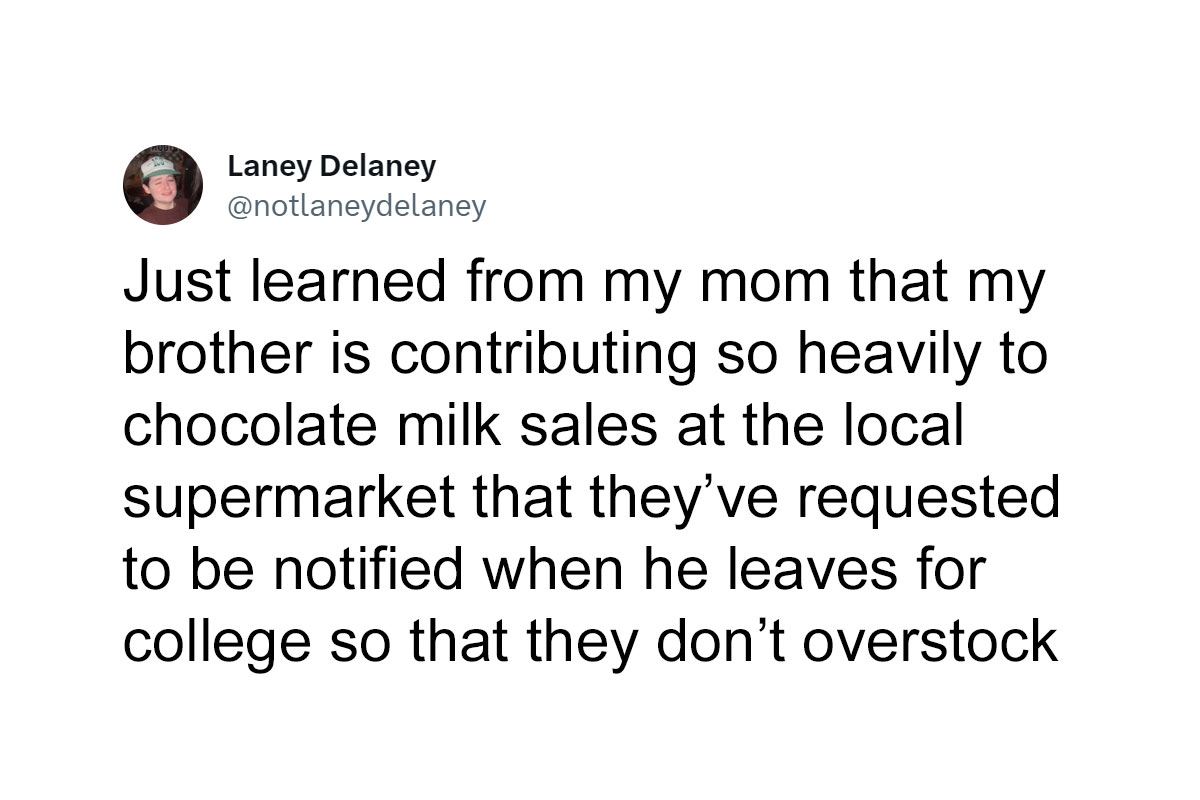Open Laney Delaney's profile picture

pyautogui.click(x=163, y=185)
